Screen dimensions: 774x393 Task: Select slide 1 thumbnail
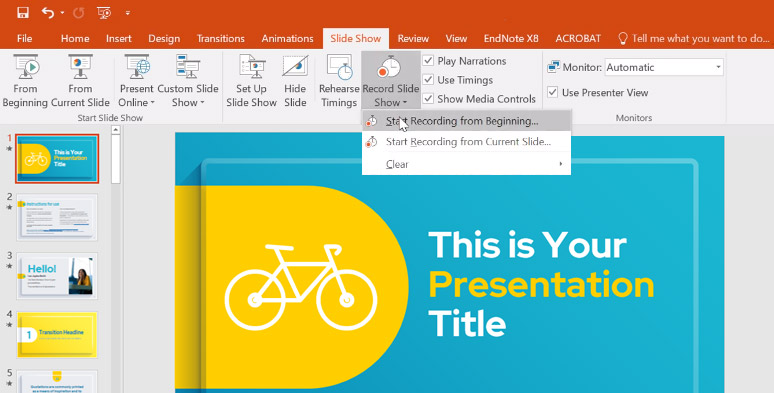tap(57, 158)
